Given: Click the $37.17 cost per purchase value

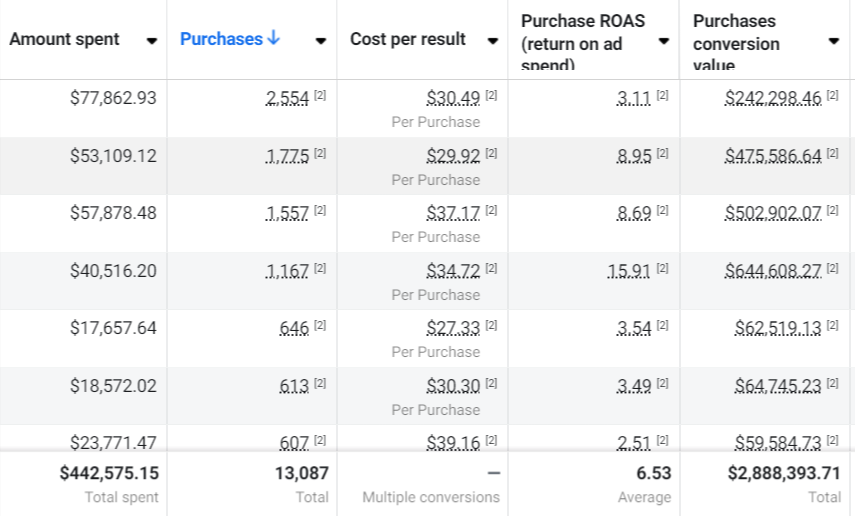Looking at the screenshot, I should (453, 213).
